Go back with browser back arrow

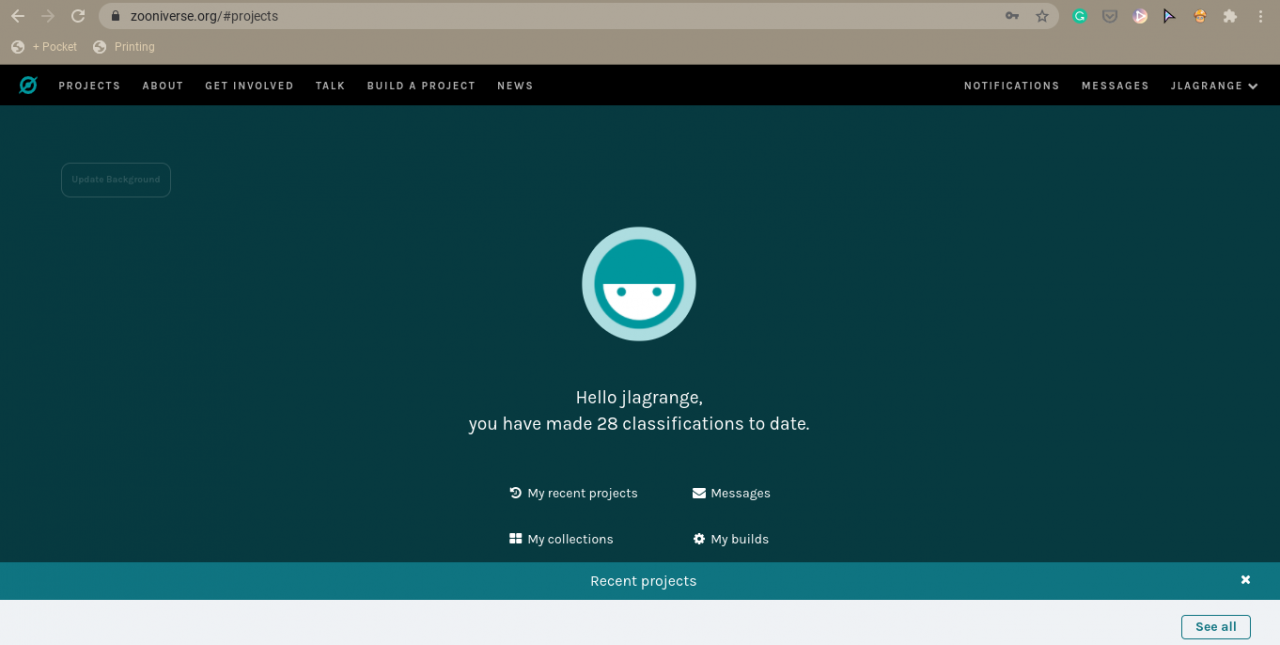(x=17, y=16)
